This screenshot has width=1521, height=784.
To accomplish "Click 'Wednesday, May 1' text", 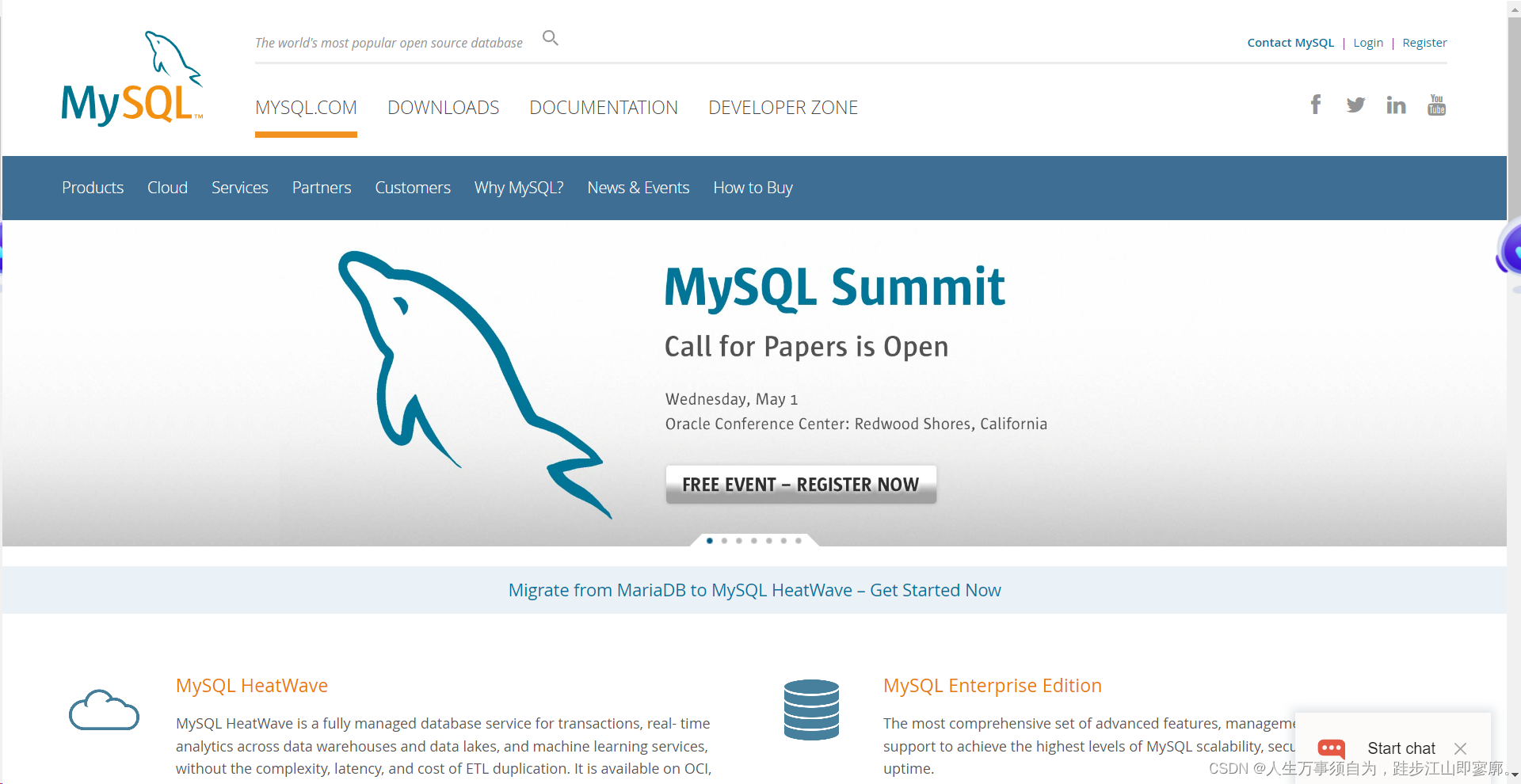I will pos(731,399).
